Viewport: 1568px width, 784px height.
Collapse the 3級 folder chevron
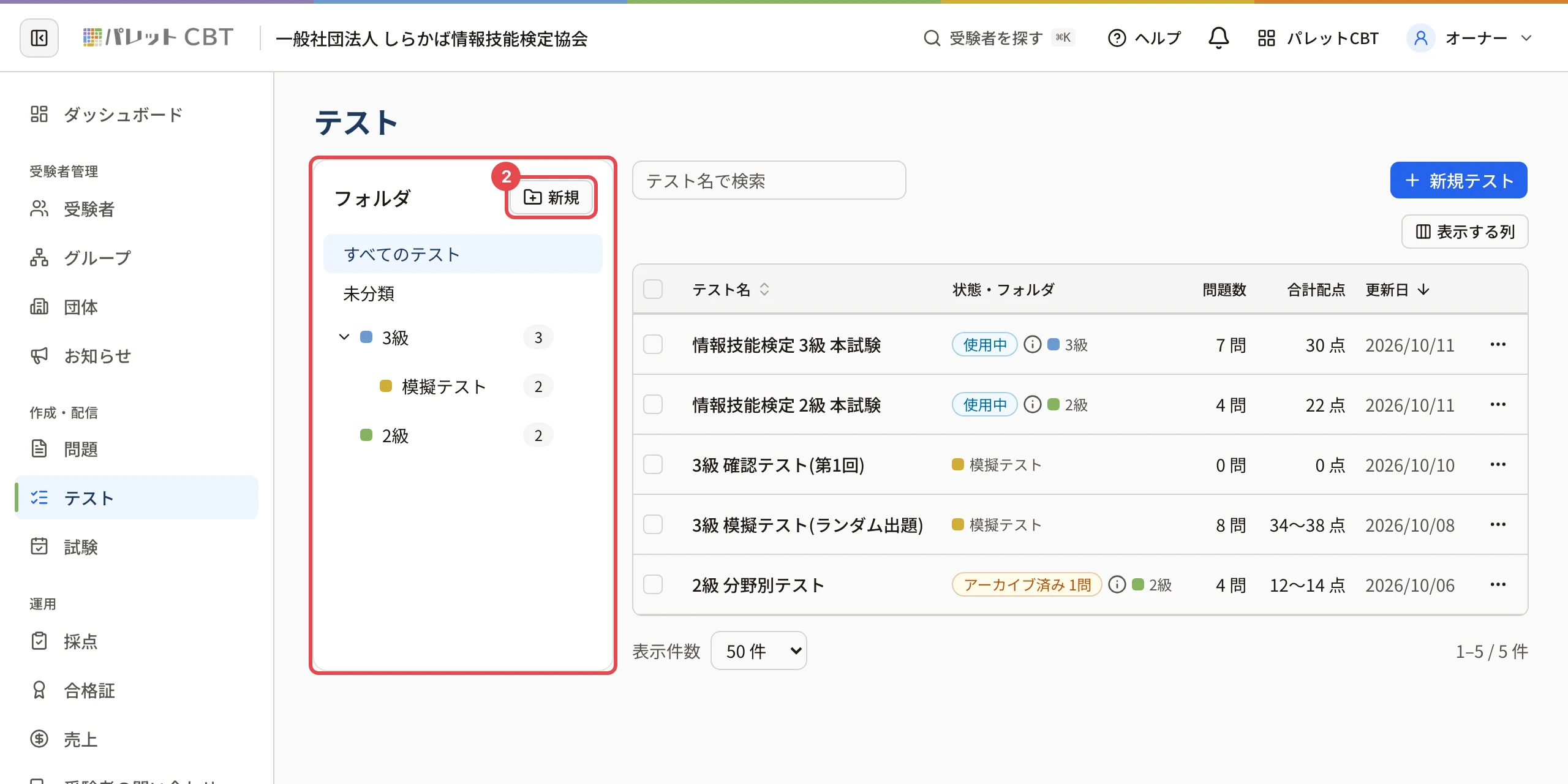click(x=344, y=337)
